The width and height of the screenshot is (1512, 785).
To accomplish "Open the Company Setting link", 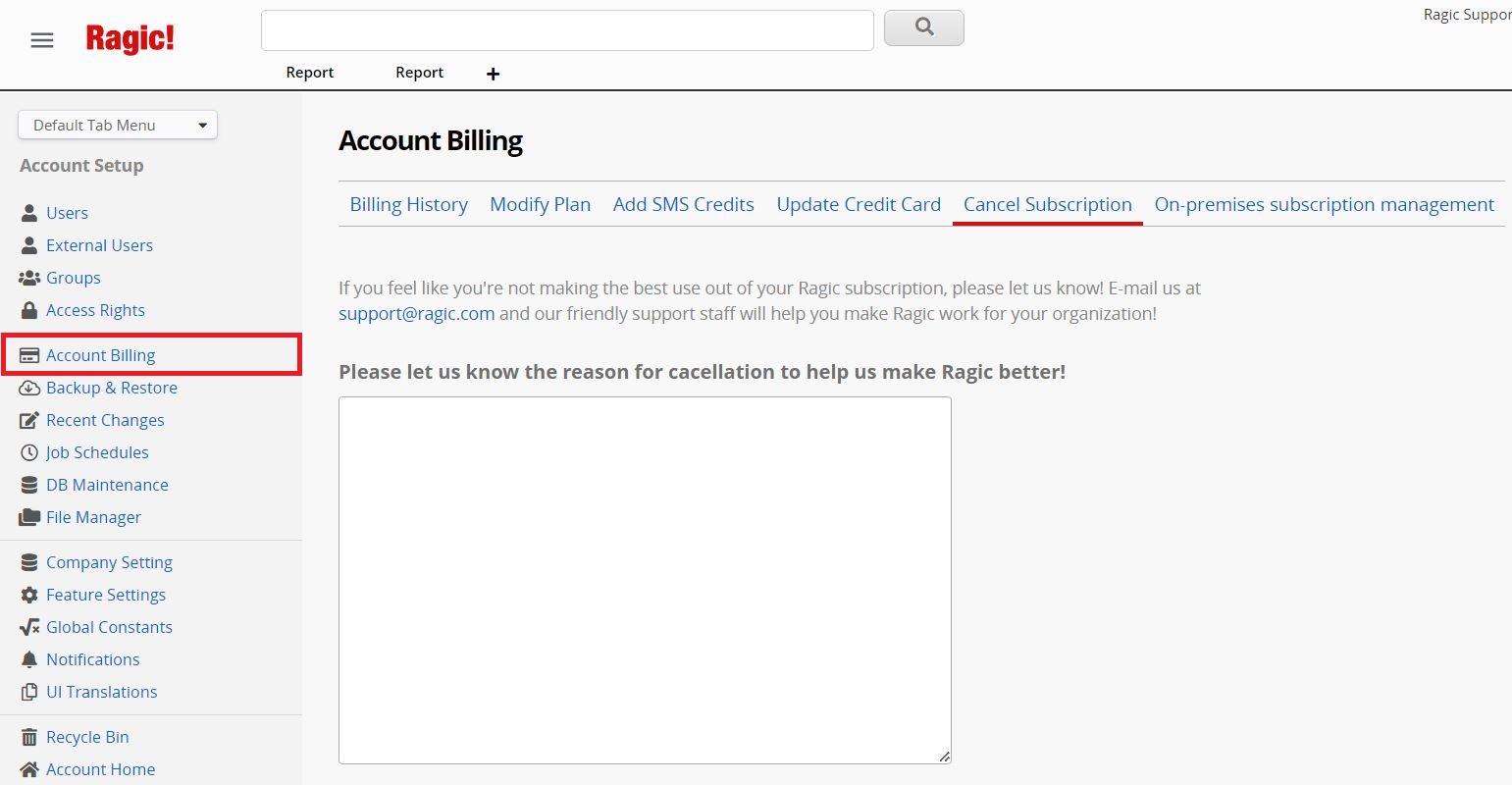I will (109, 562).
